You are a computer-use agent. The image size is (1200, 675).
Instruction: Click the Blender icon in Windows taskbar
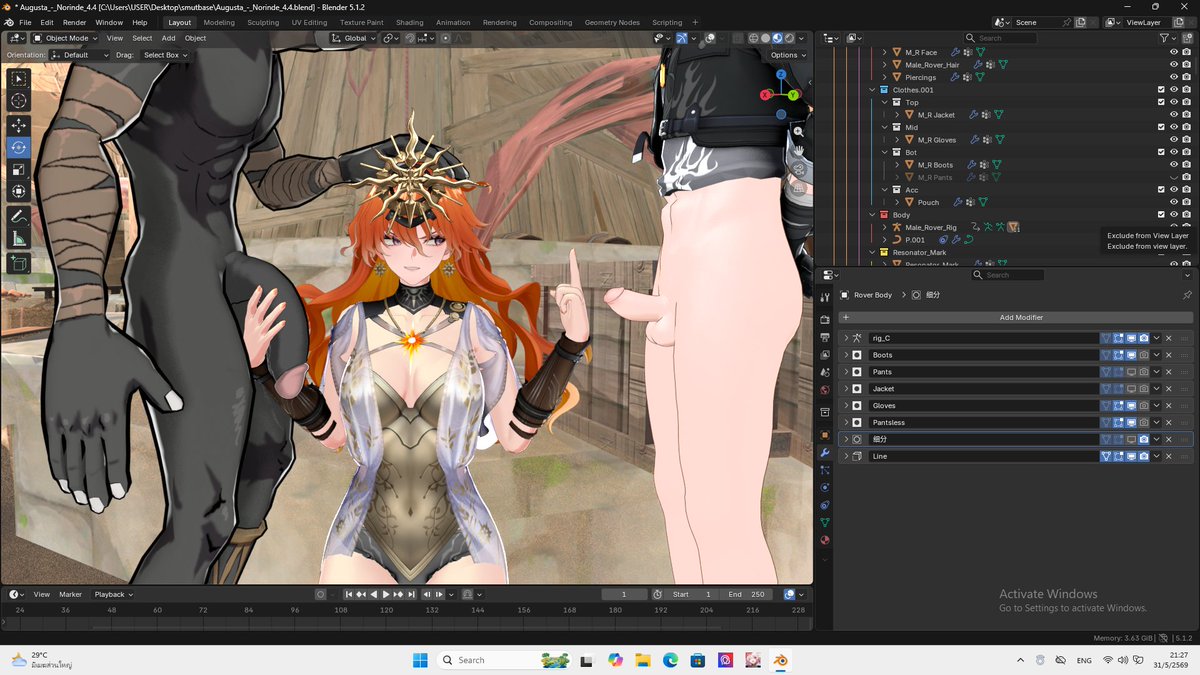click(x=780, y=660)
